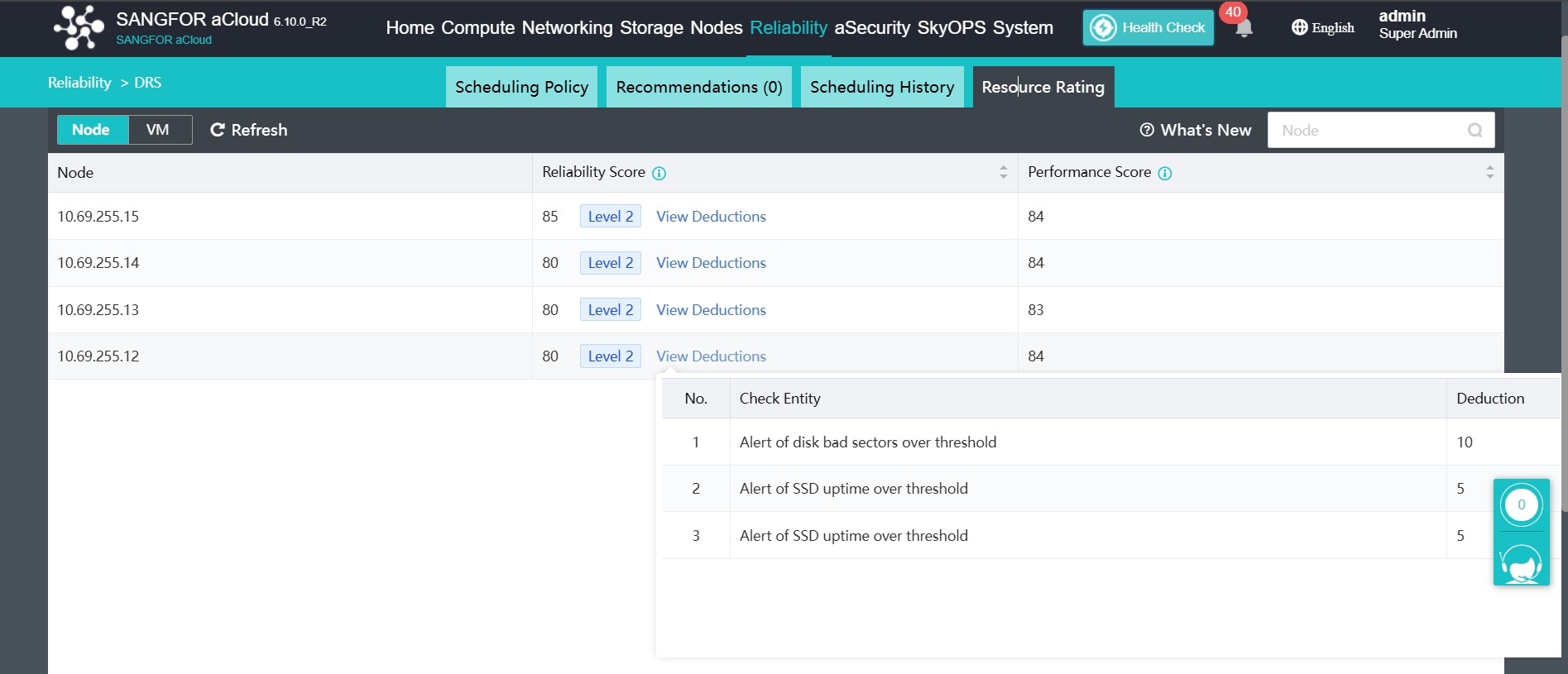Open the SkyOPS menu

coord(952,27)
